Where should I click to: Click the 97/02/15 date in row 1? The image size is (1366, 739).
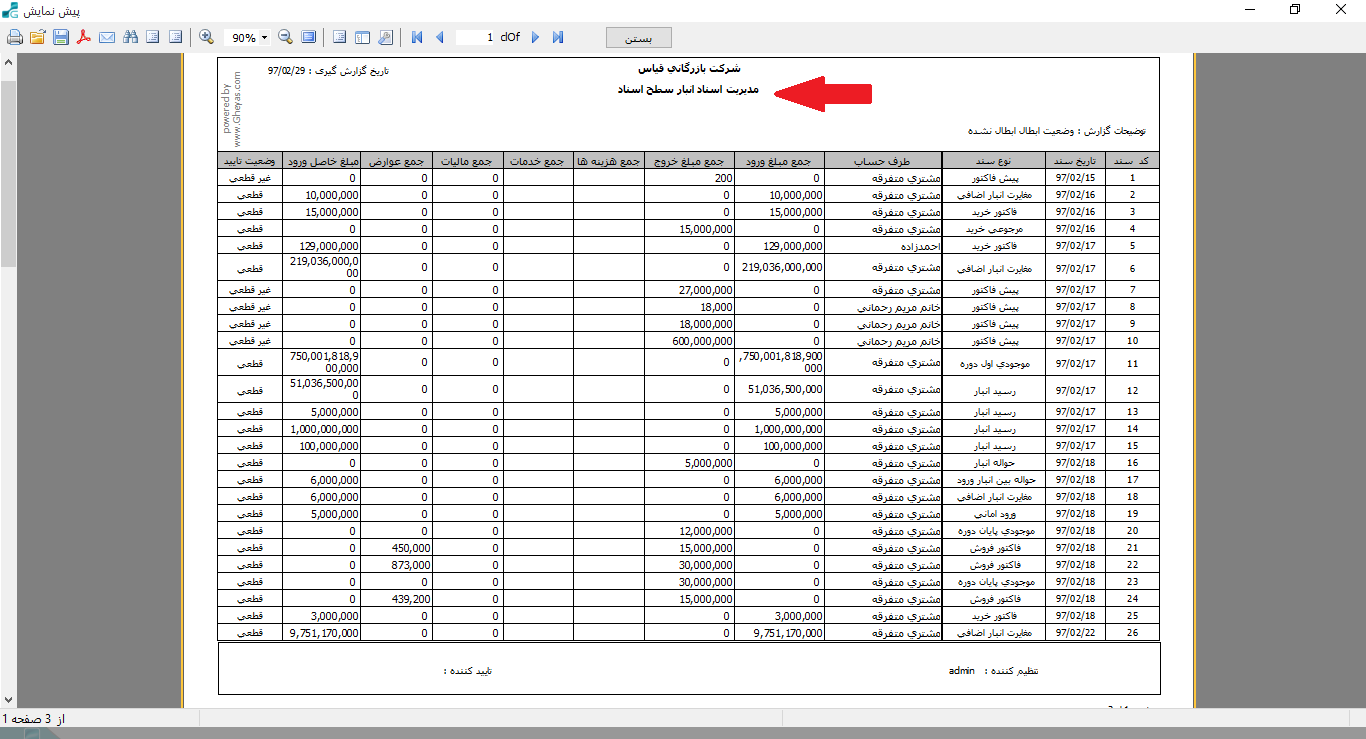point(1076,178)
